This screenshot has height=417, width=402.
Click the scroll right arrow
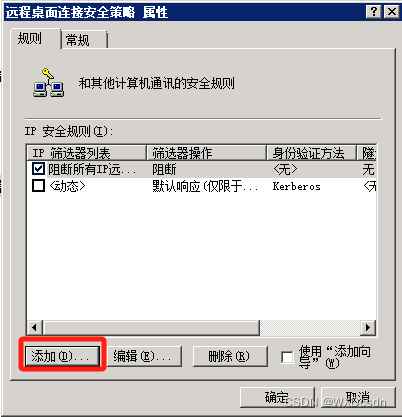(368, 328)
